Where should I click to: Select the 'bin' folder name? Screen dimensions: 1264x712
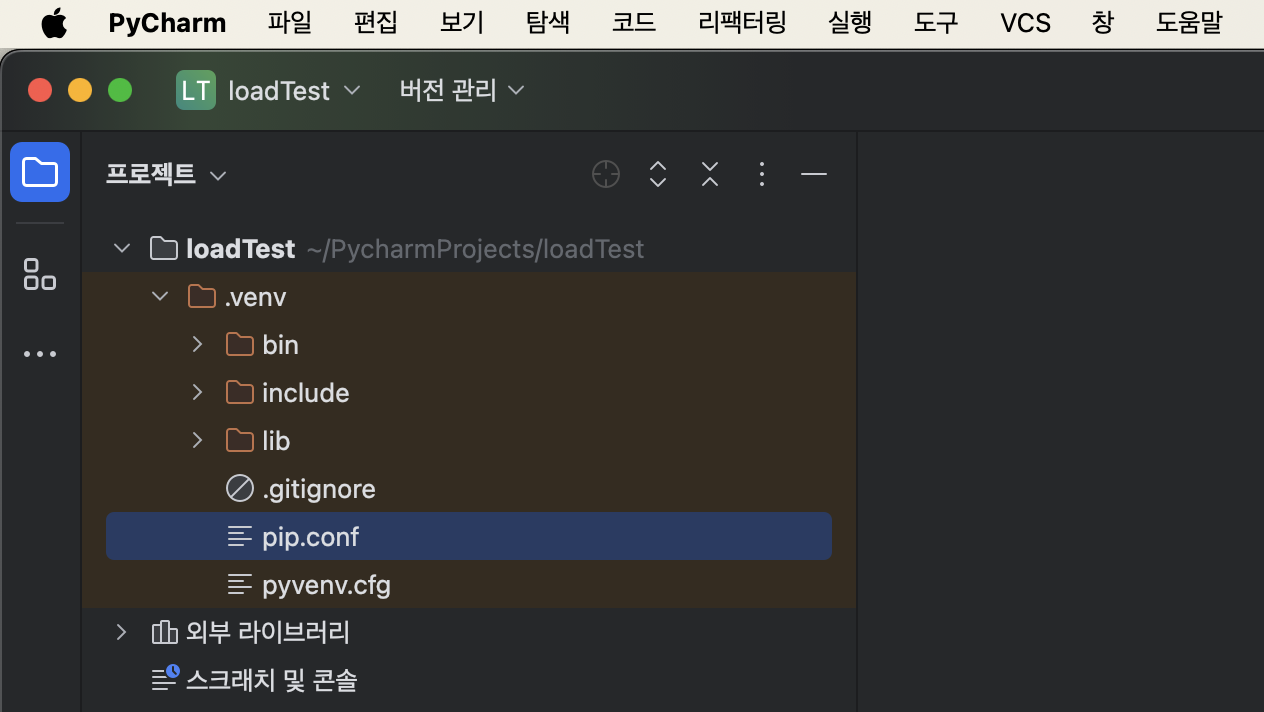tap(280, 345)
